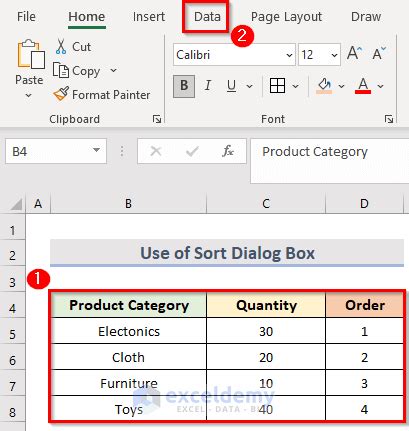Viewport: 409px width, 431px height.
Task: Apply italic formatting
Action: 208,86
